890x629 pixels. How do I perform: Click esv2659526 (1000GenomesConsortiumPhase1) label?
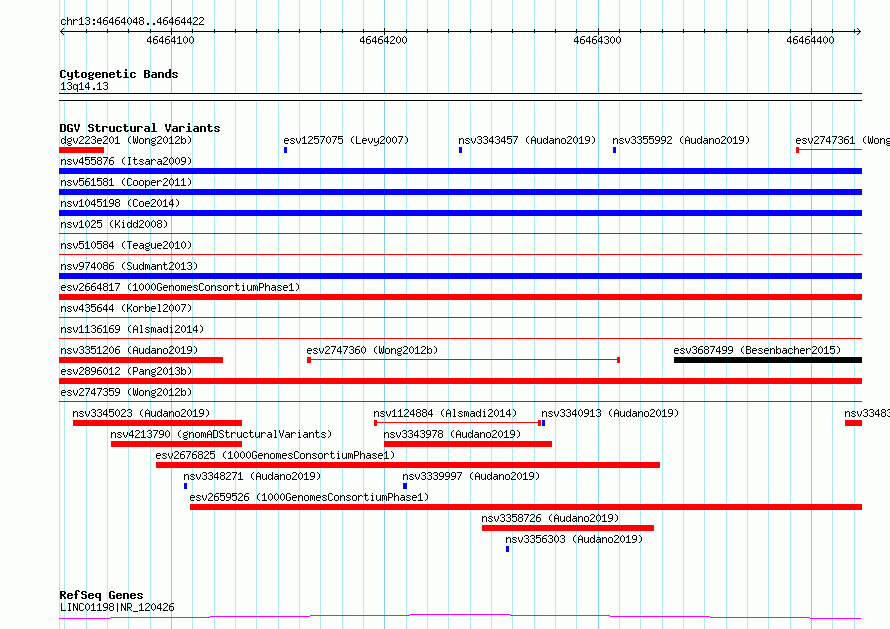tap(309, 497)
